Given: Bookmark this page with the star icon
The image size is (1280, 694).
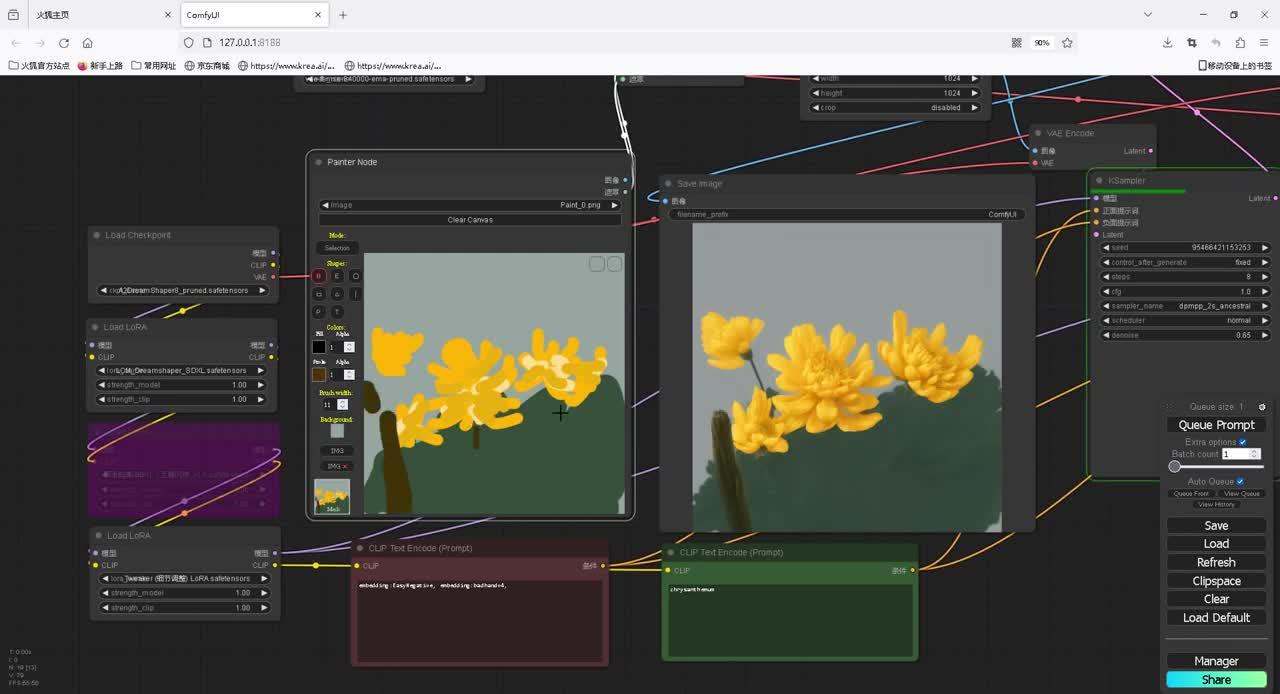Looking at the screenshot, I should point(1067,43).
